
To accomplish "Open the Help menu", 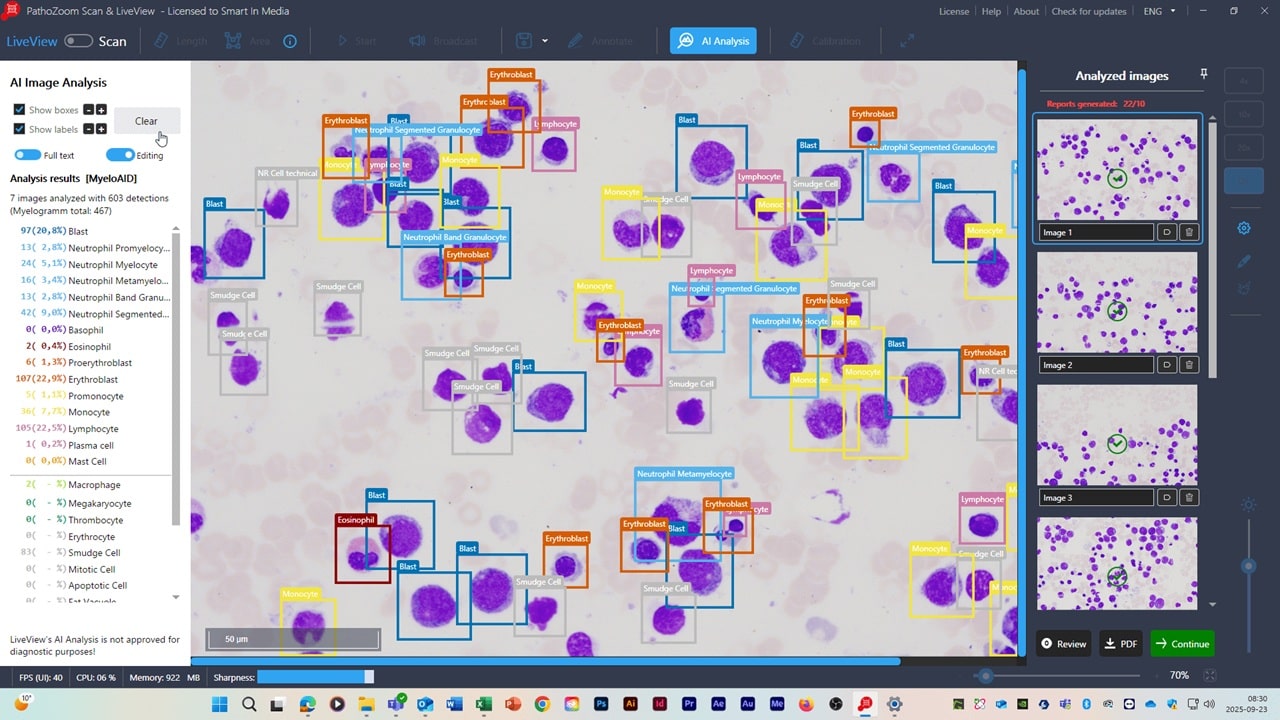I will tap(991, 11).
